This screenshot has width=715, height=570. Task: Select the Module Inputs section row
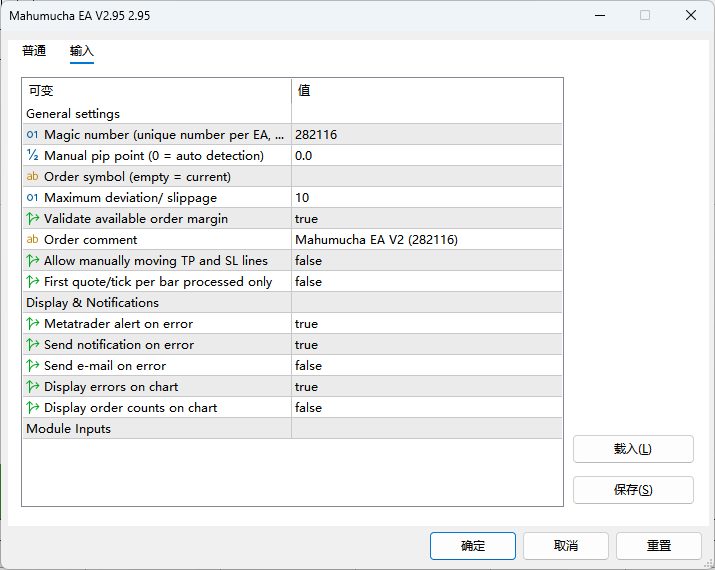click(x=292, y=428)
